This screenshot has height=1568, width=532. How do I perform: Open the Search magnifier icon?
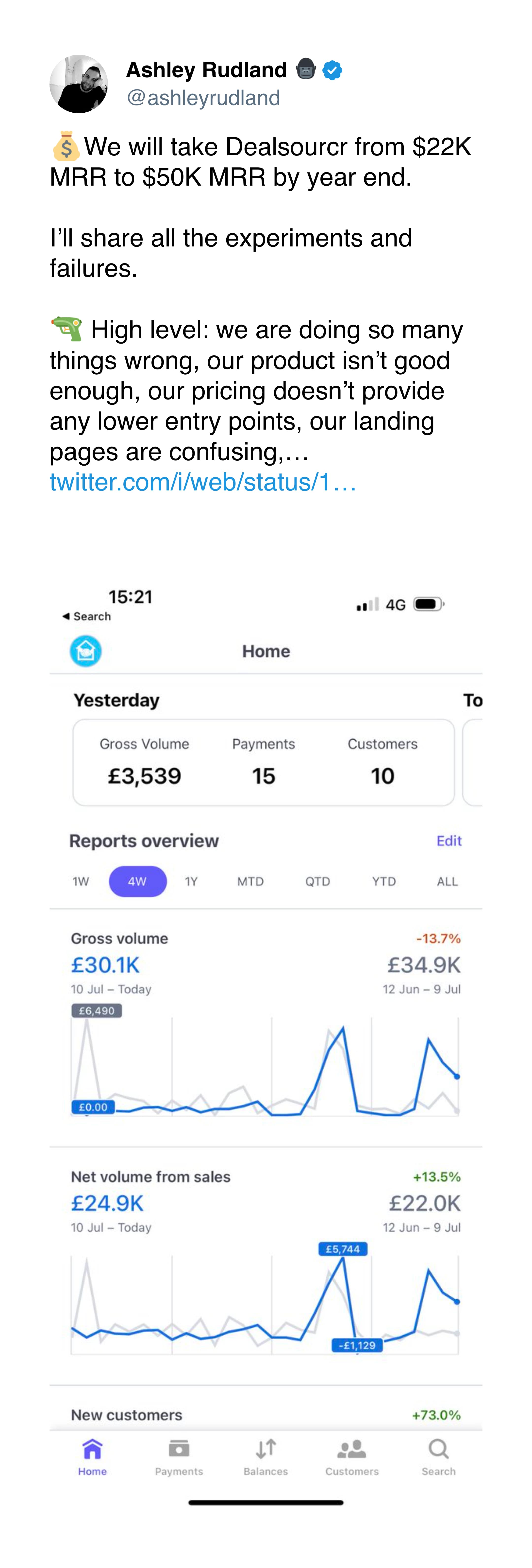(438, 1450)
